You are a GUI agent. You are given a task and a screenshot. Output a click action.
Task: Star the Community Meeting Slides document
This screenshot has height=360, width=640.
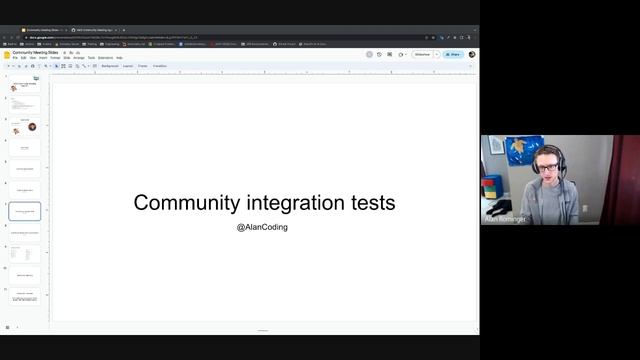64,53
